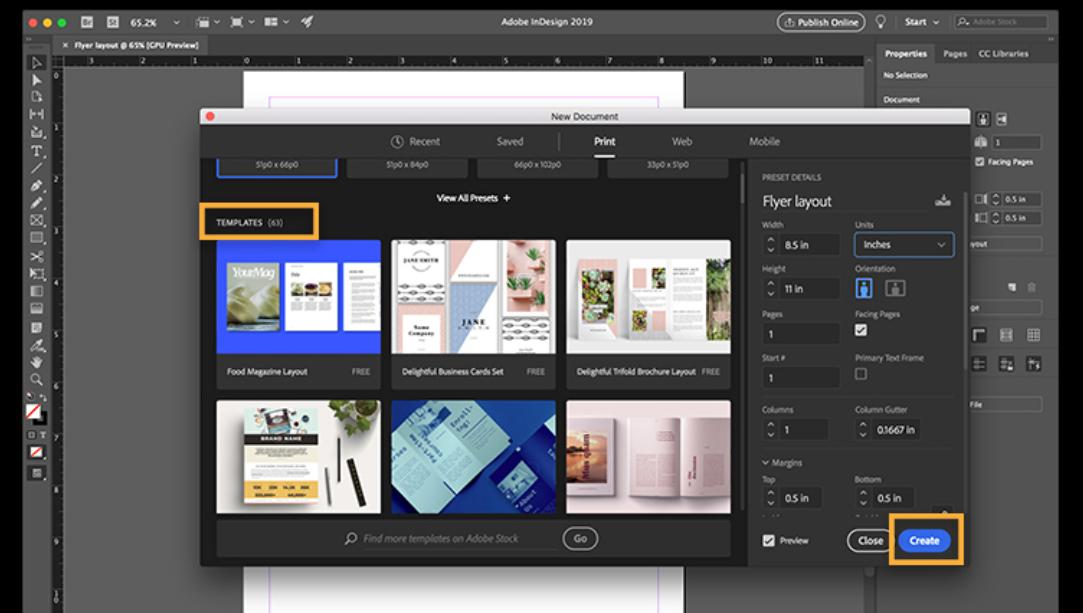Image resolution: width=1083 pixels, height=613 pixels.
Task: Select the Gradient Swatch tool
Action: [x=37, y=291]
